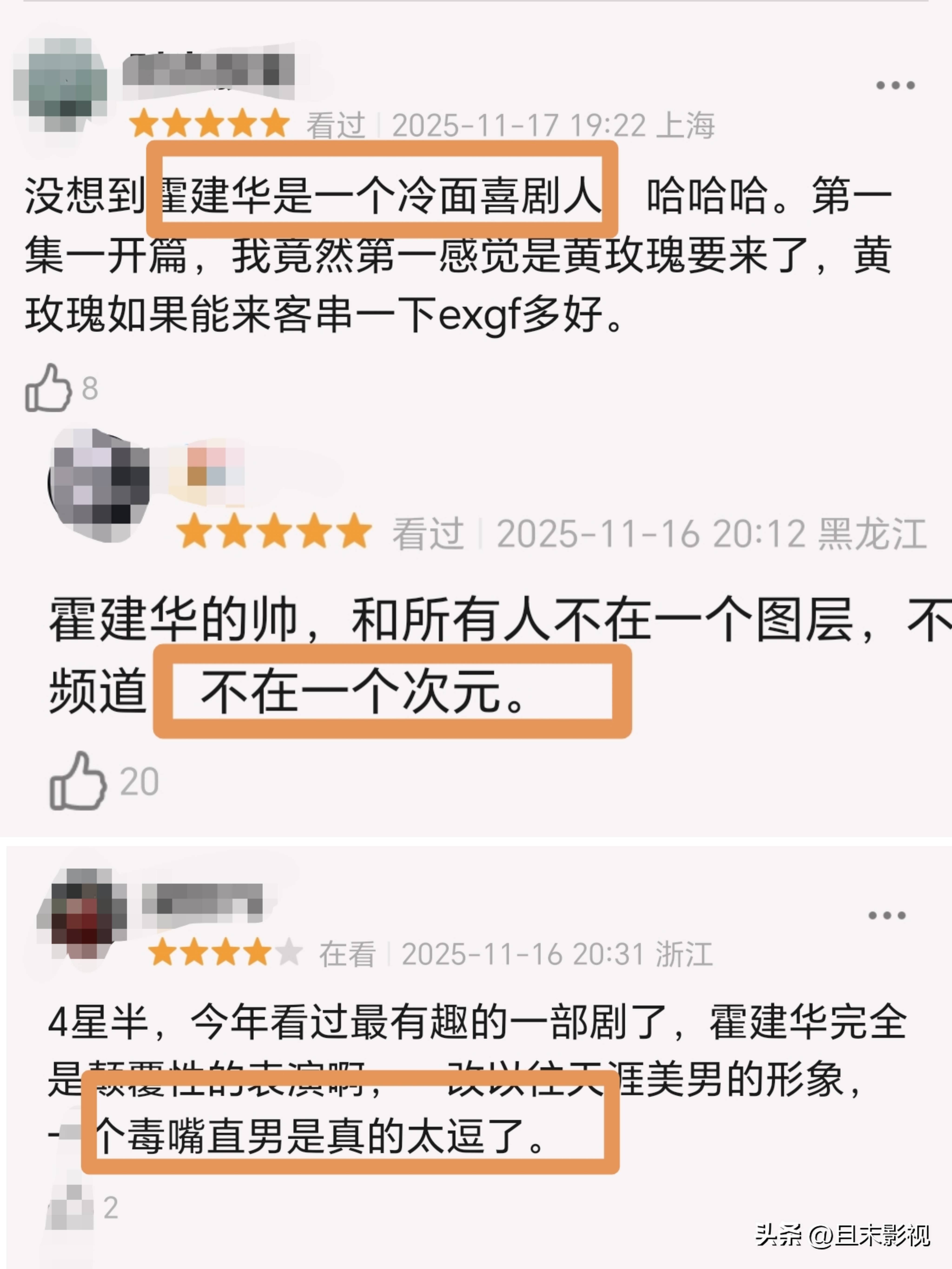Like the review showing 20 likes

coord(78,781)
